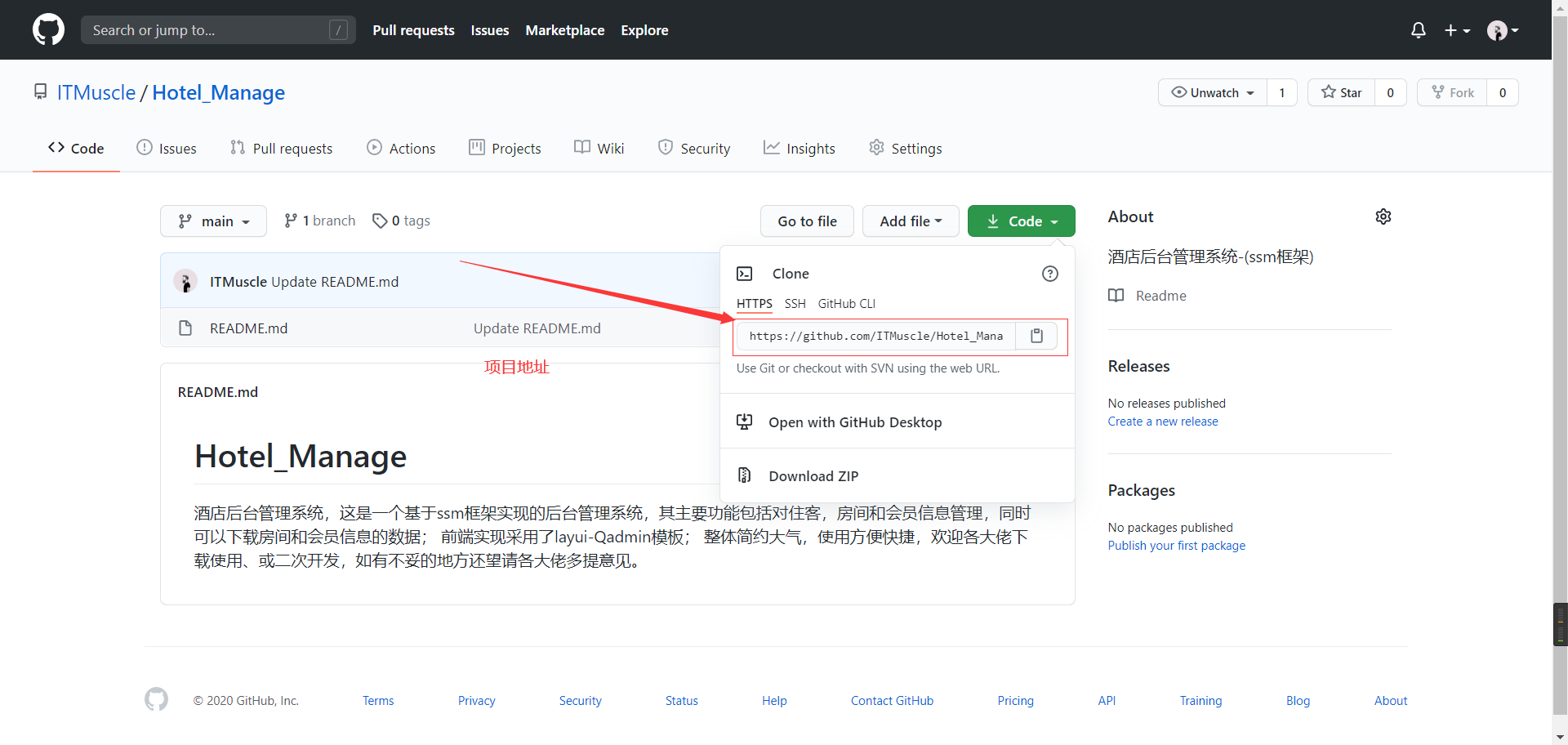Edit repository details via About gear
Viewport: 1568px width, 745px height.
(1383, 216)
